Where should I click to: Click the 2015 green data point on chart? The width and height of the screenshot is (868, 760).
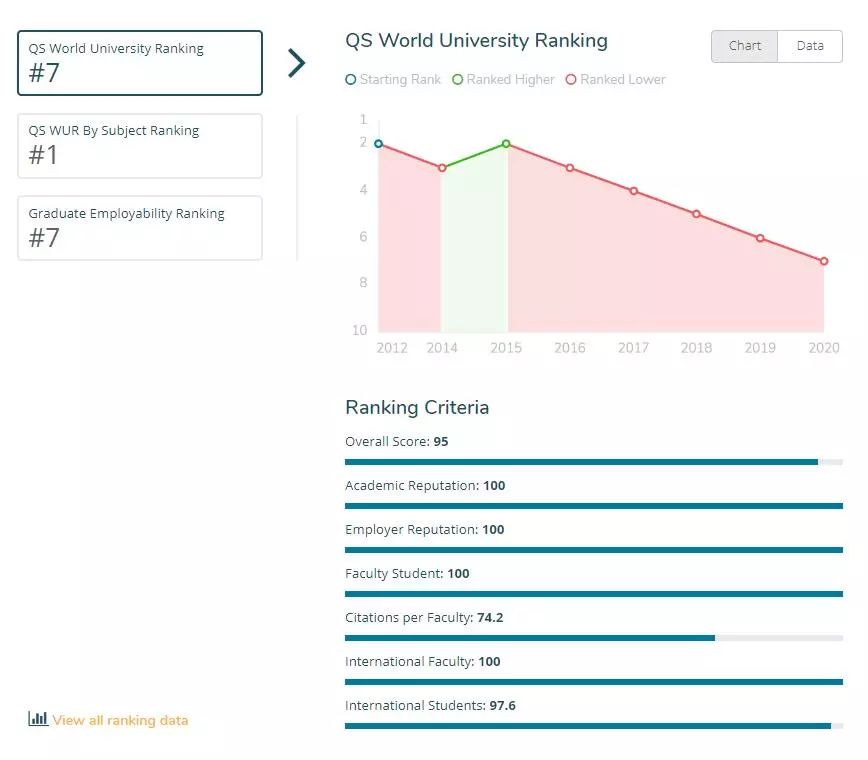tap(506, 144)
